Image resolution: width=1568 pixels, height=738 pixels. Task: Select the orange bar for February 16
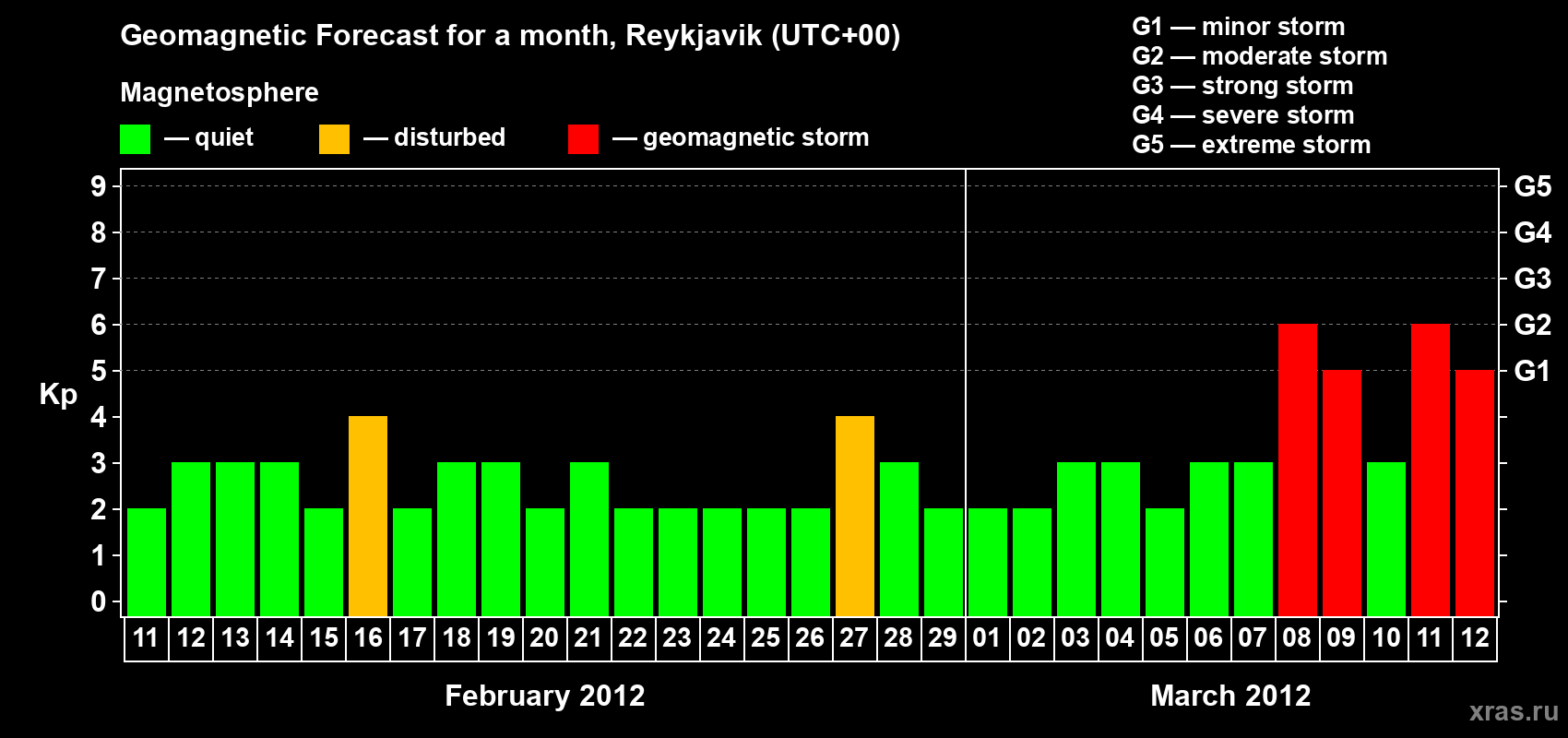click(x=368, y=516)
